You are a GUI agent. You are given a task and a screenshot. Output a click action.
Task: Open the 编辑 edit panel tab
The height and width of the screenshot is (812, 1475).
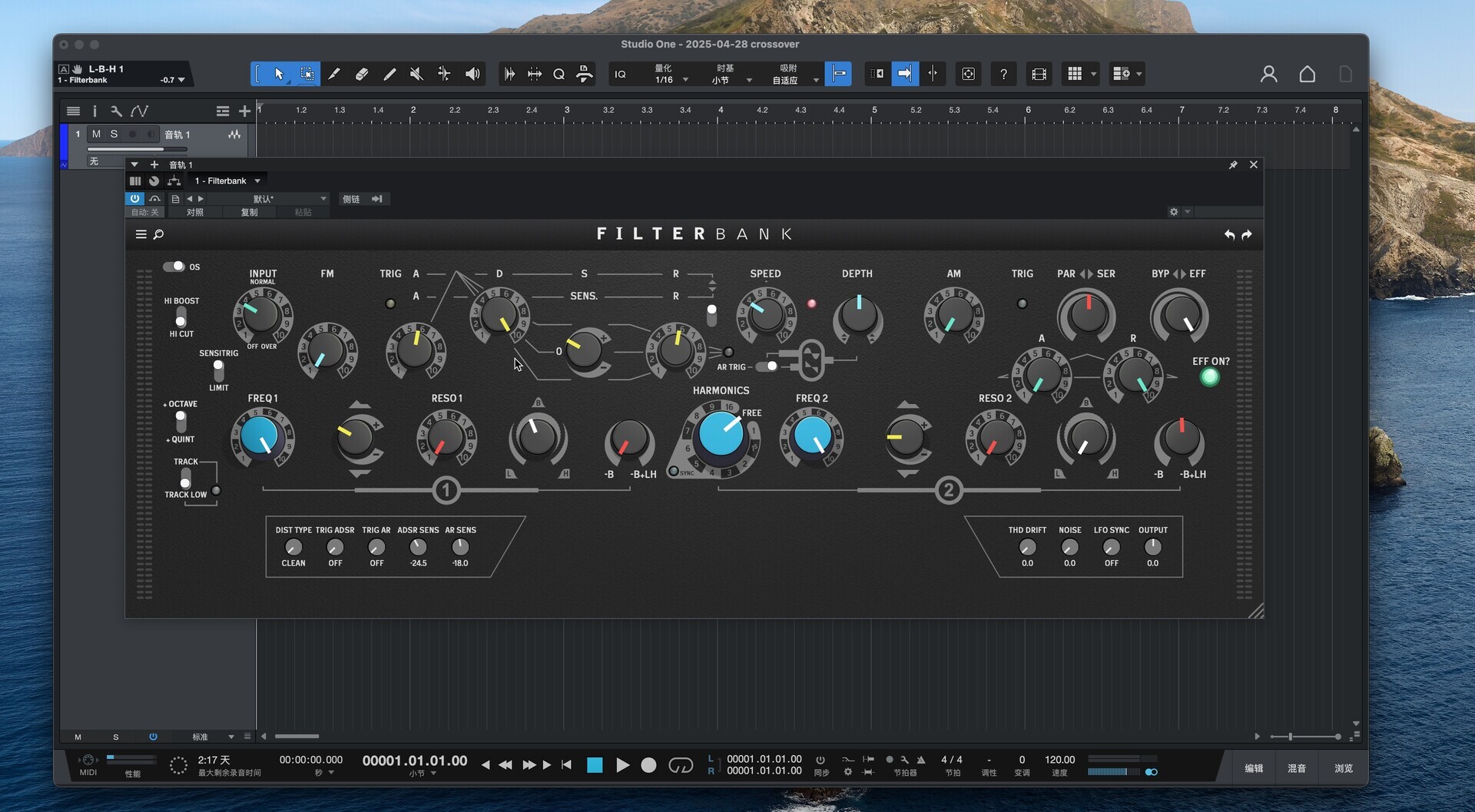[x=1254, y=768]
